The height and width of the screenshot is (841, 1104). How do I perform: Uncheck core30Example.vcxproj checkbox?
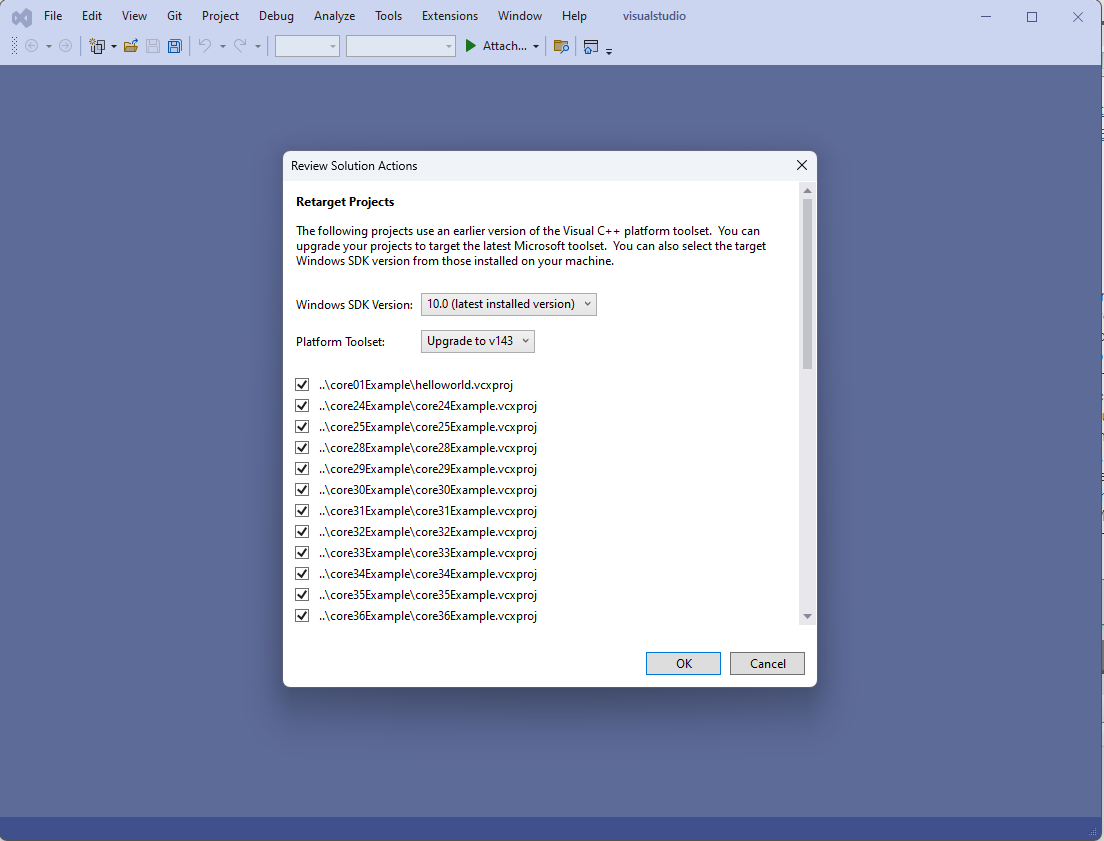[302, 490]
